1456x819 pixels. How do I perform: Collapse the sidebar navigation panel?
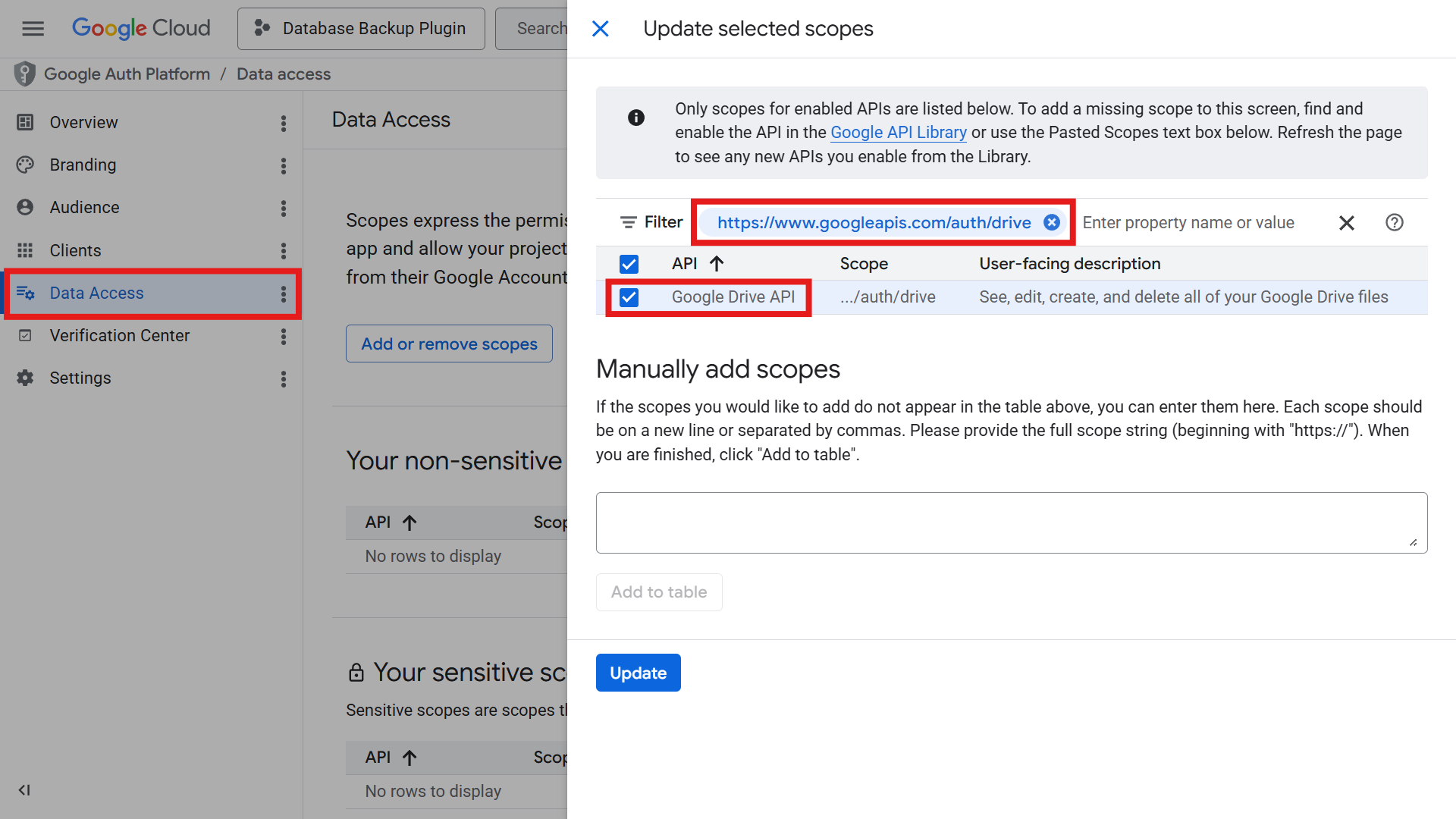(24, 790)
